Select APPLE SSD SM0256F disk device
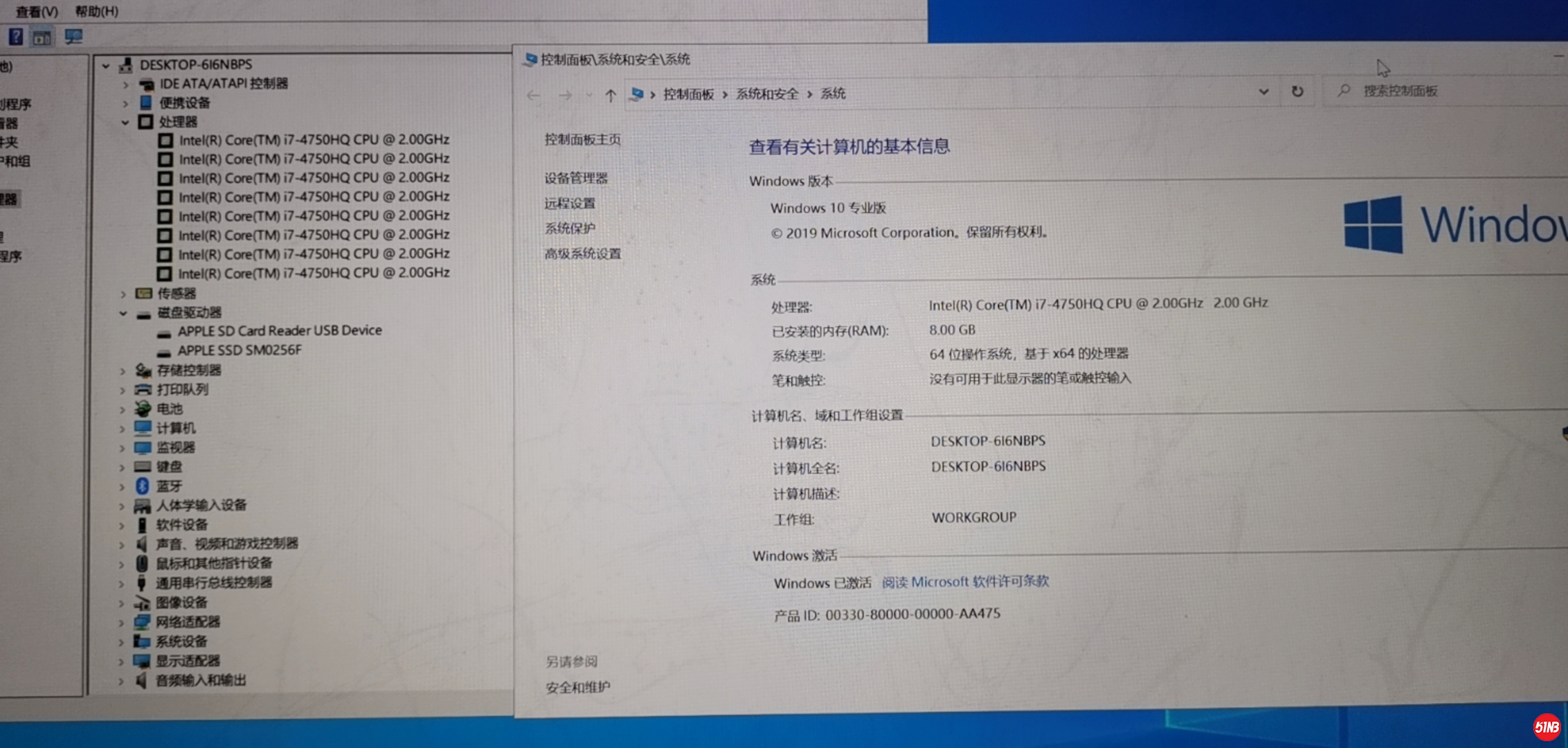This screenshot has width=1568, height=748. pyautogui.click(x=240, y=350)
